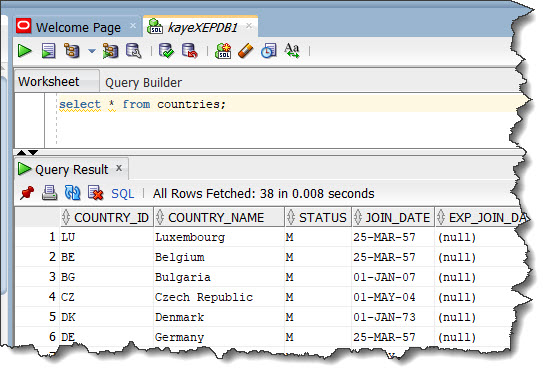Image resolution: width=557 pixels, height=385 pixels.
Task: Open the SQL History icon
Action: 269,51
